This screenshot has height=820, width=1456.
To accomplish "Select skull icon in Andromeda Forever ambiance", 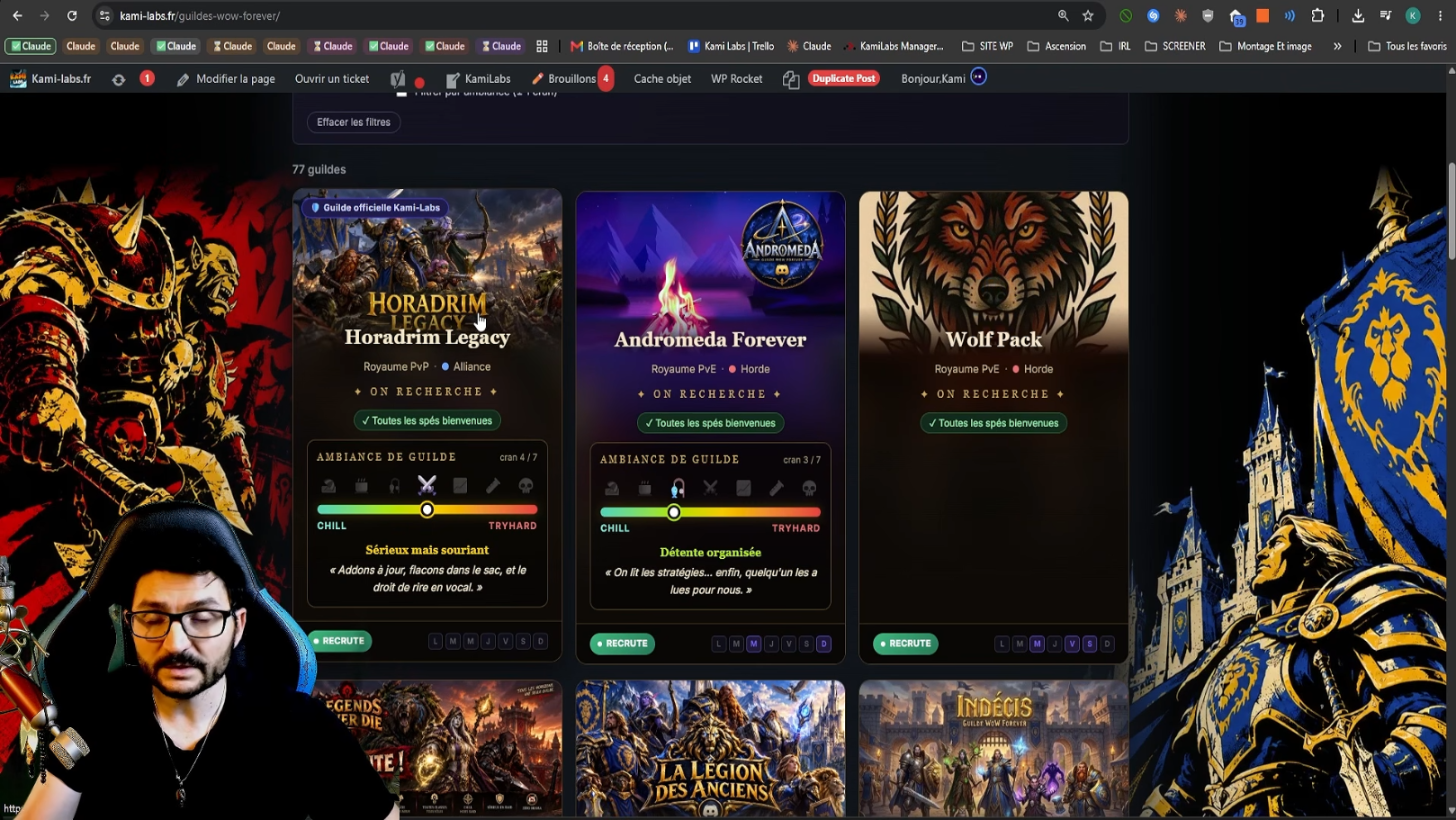I will [x=809, y=488].
